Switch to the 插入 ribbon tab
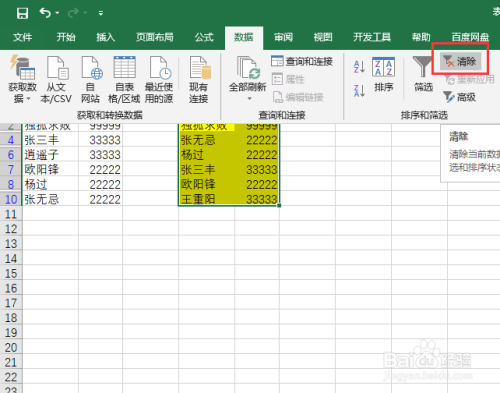500x393 pixels. (106, 37)
